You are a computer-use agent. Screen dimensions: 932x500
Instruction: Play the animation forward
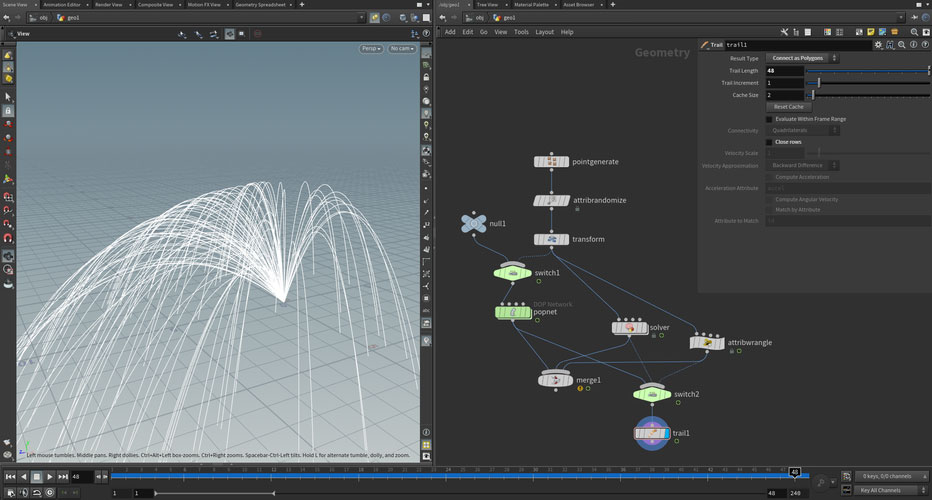click(x=50, y=477)
